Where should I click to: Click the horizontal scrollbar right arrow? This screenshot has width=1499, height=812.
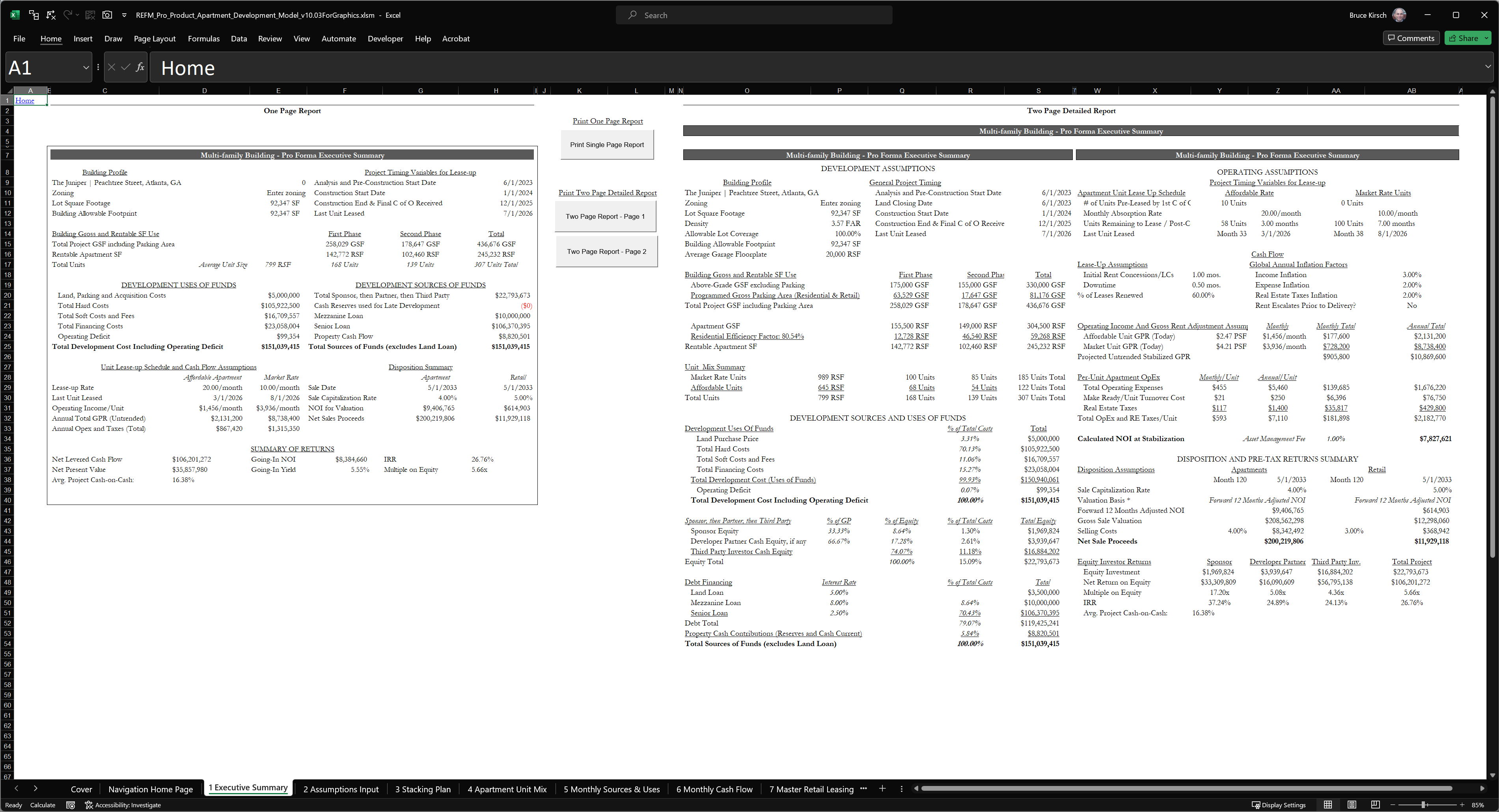pos(1482,789)
